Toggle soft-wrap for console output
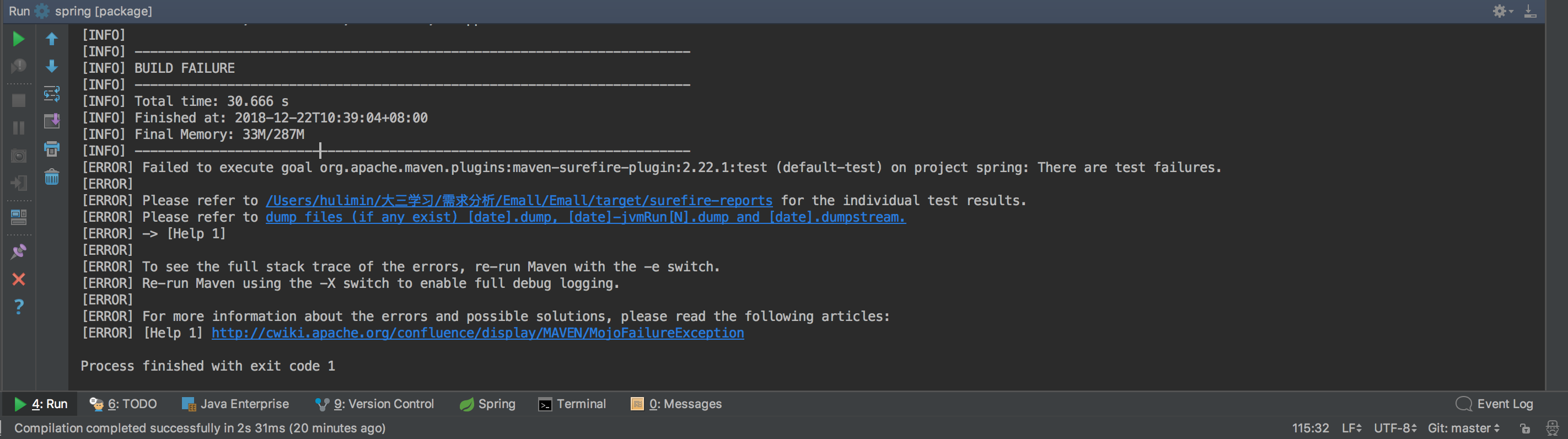Screen dimensions: 1568x439 pyautogui.click(x=52, y=94)
